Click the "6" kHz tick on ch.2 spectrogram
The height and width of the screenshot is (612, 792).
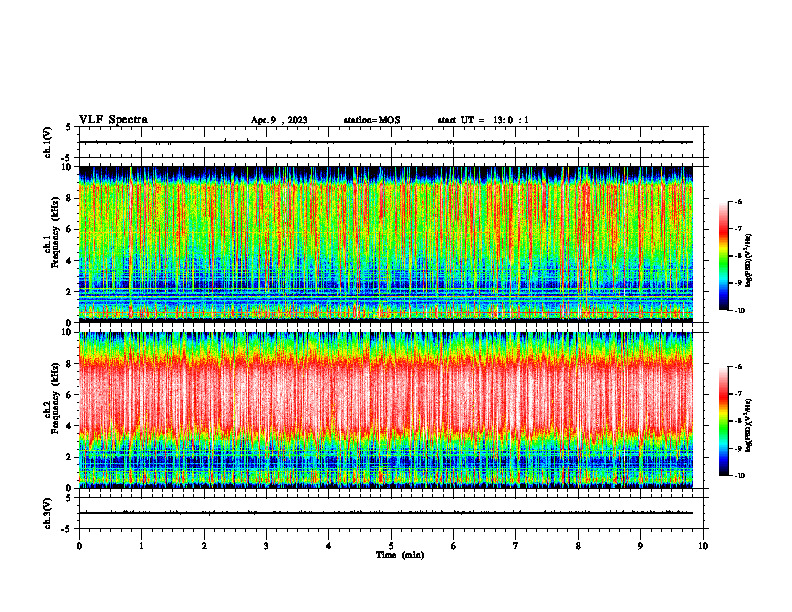click(x=70, y=395)
